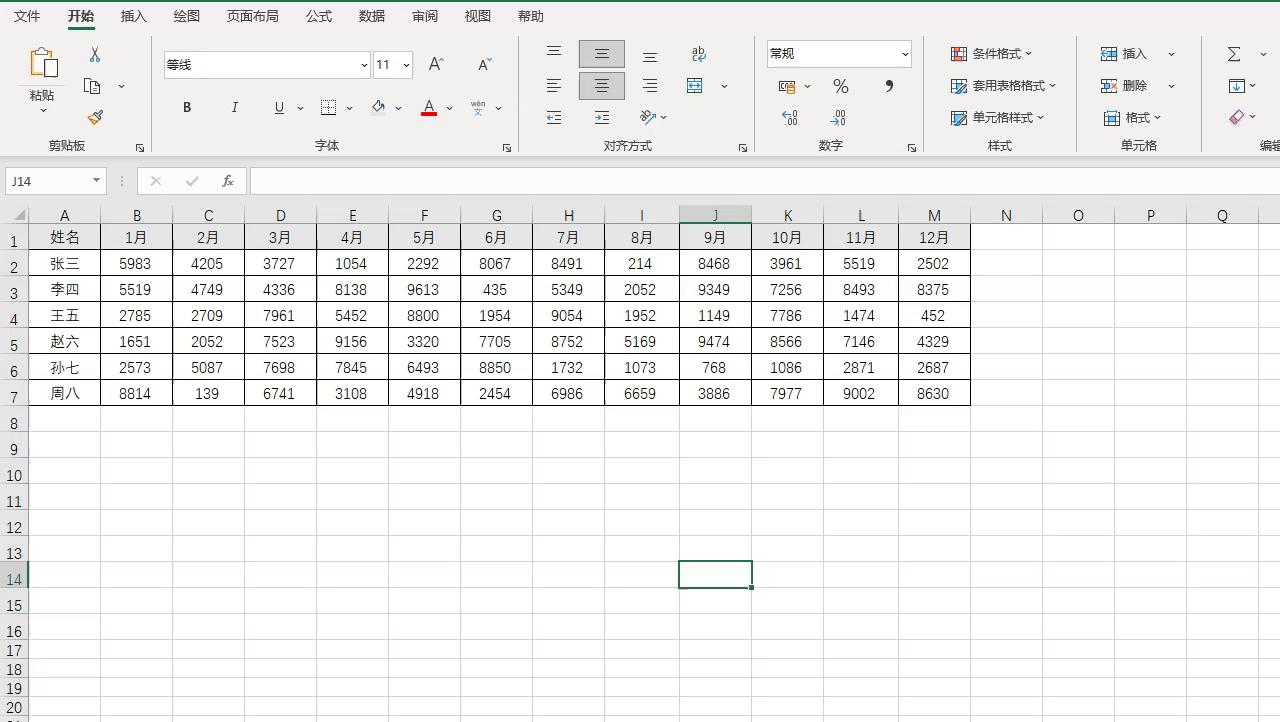Click the Increase Decimal icon
Image resolution: width=1280 pixels, height=722 pixels.
[x=789, y=117]
